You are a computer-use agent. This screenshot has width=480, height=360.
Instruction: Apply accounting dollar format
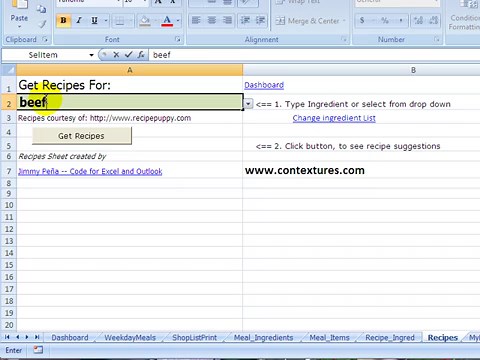(x=362, y=21)
